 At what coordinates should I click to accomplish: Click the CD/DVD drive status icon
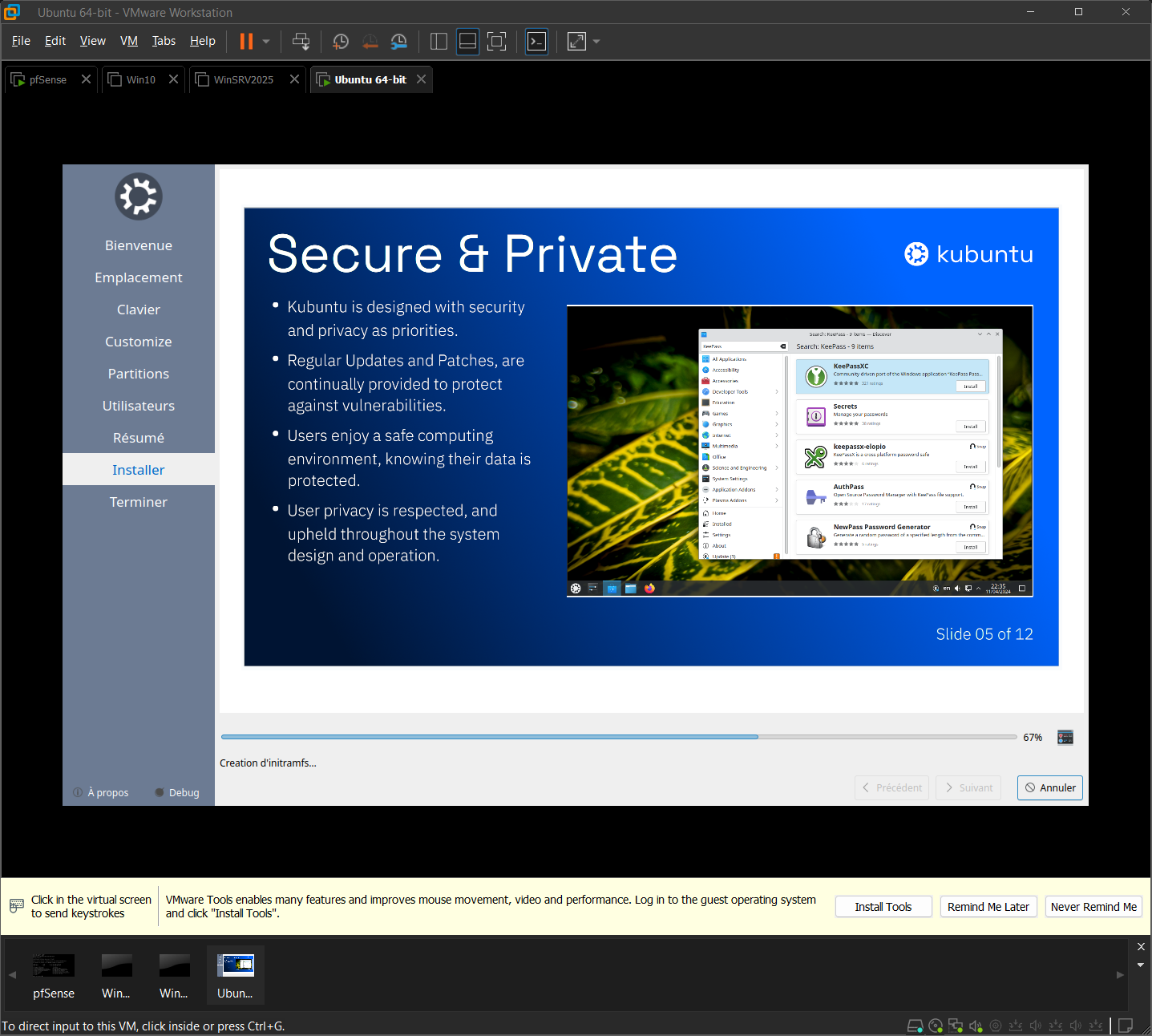pos(936,1026)
